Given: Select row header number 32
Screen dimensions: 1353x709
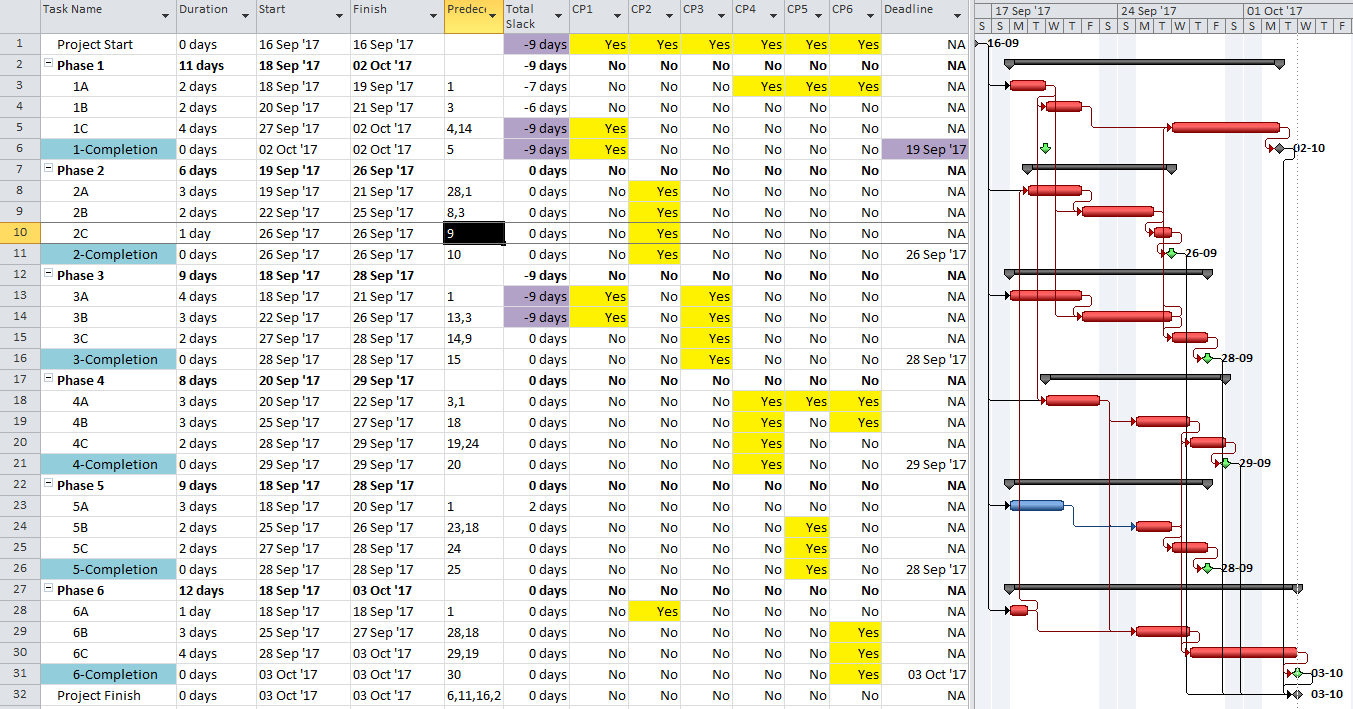Looking at the screenshot, I should tap(20, 695).
